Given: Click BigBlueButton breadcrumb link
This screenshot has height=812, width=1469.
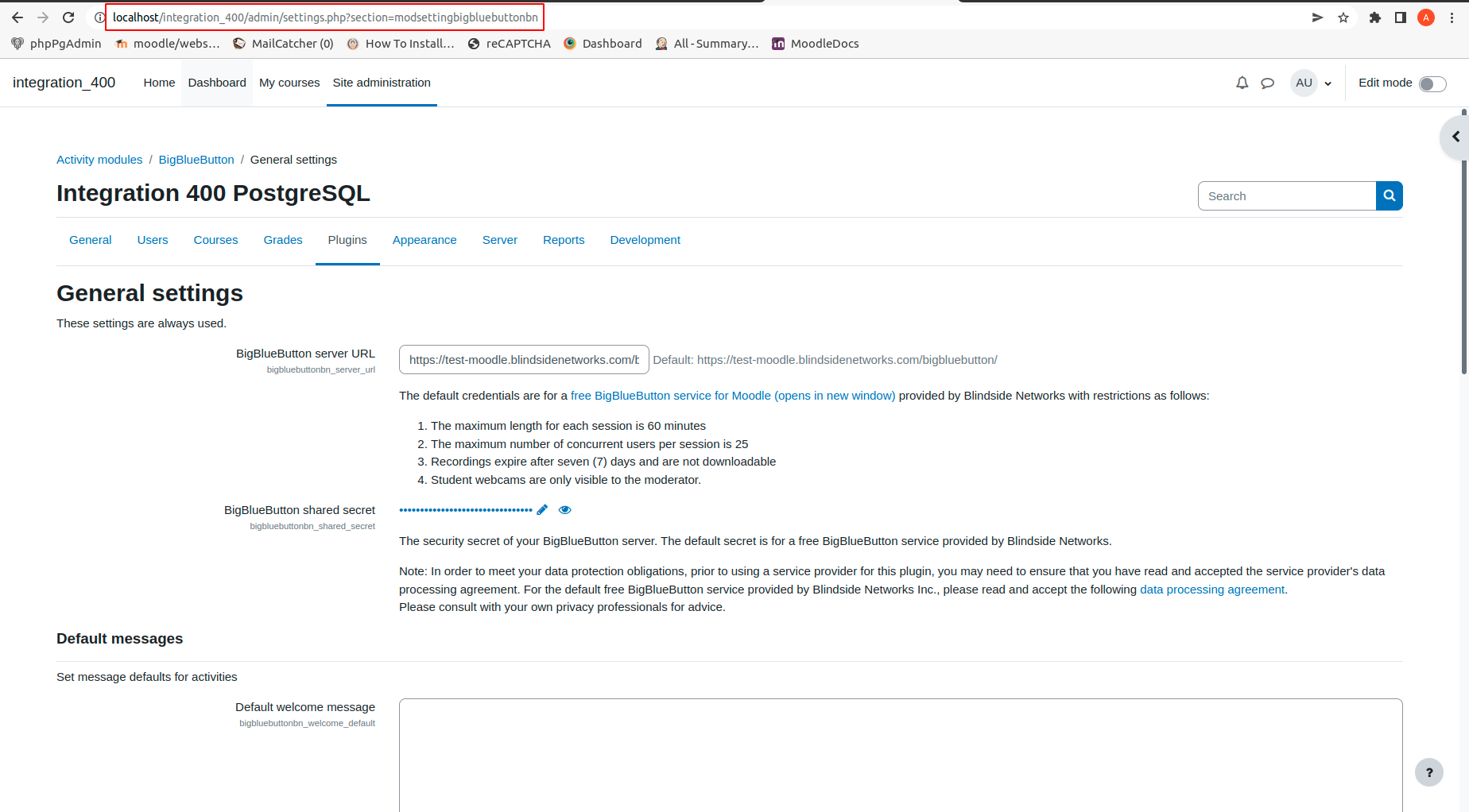Looking at the screenshot, I should [x=196, y=160].
